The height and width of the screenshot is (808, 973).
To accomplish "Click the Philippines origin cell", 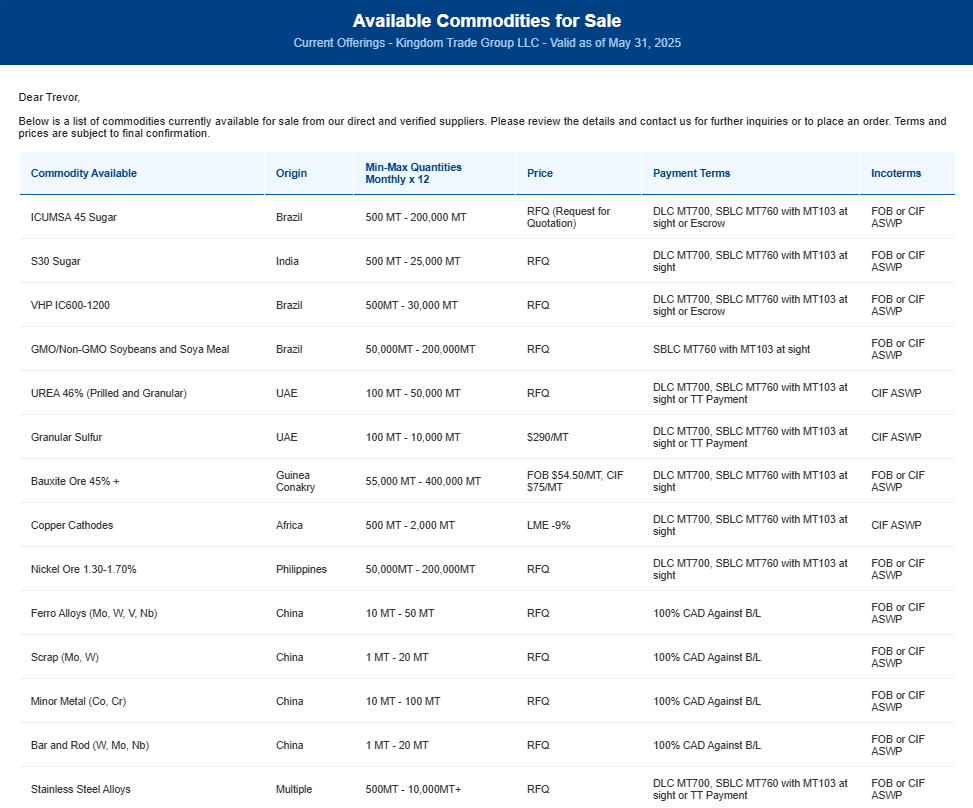I will tap(301, 569).
